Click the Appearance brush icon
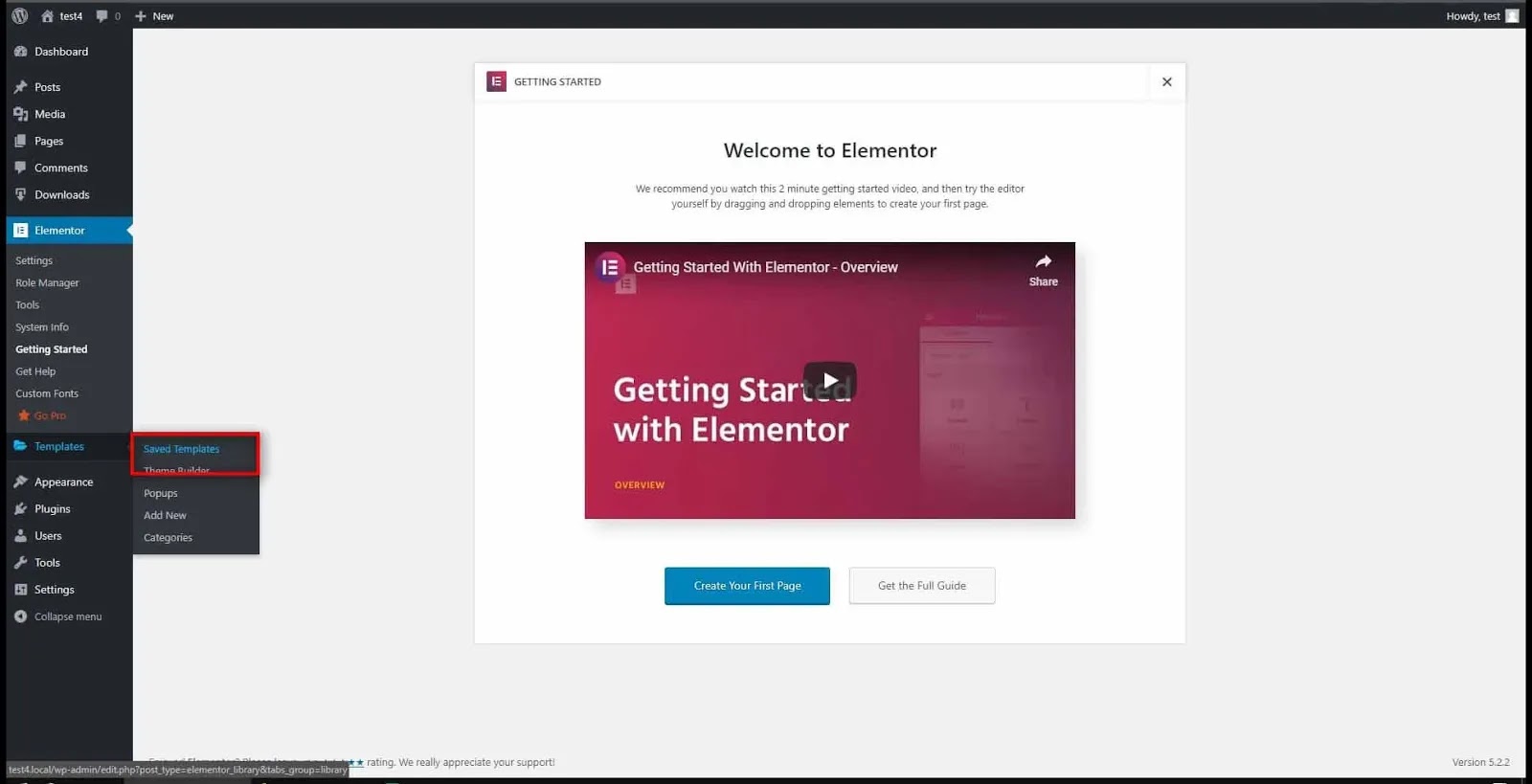This screenshot has width=1532, height=784. (x=20, y=482)
